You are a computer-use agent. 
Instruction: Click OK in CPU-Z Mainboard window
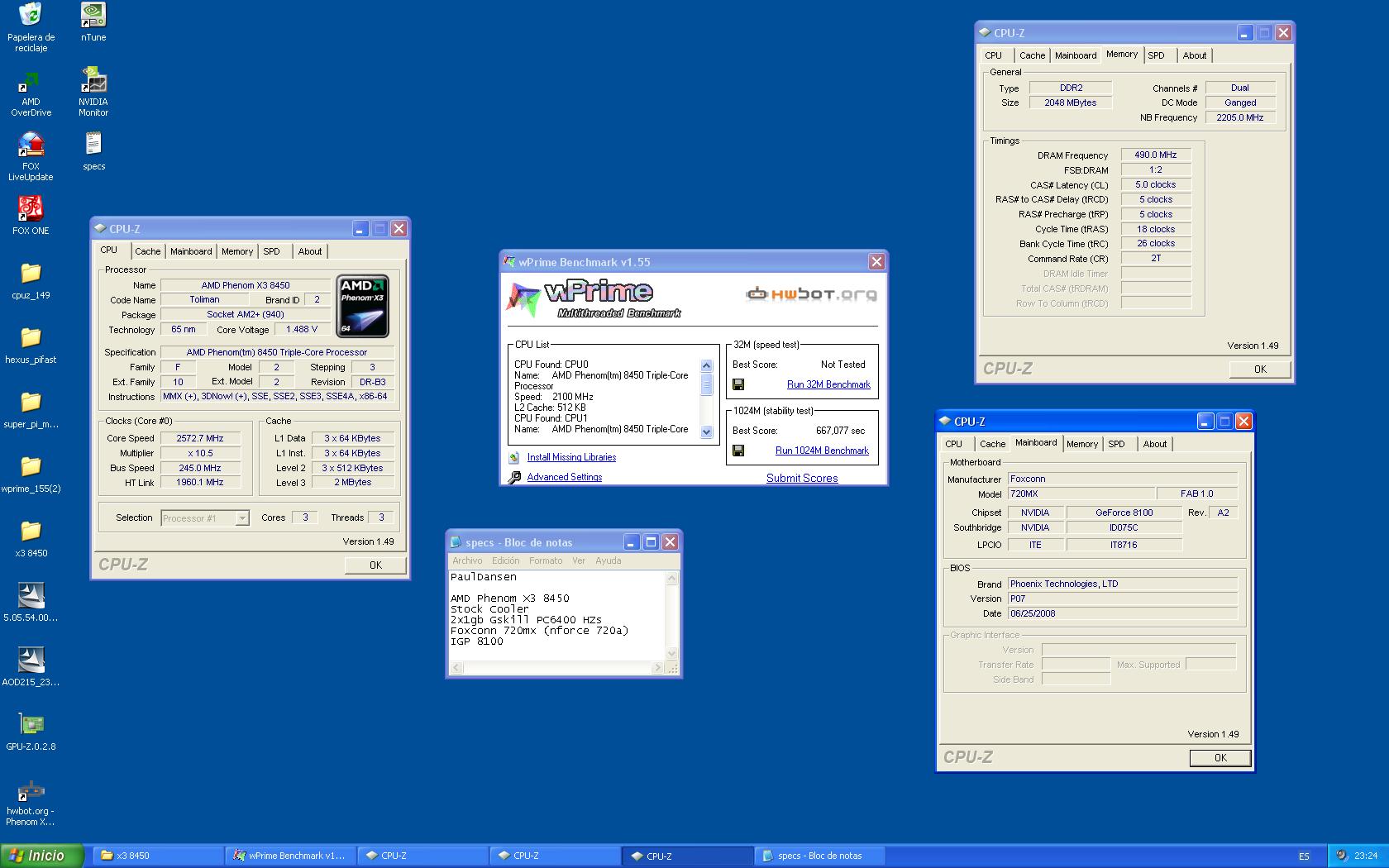(1220, 758)
